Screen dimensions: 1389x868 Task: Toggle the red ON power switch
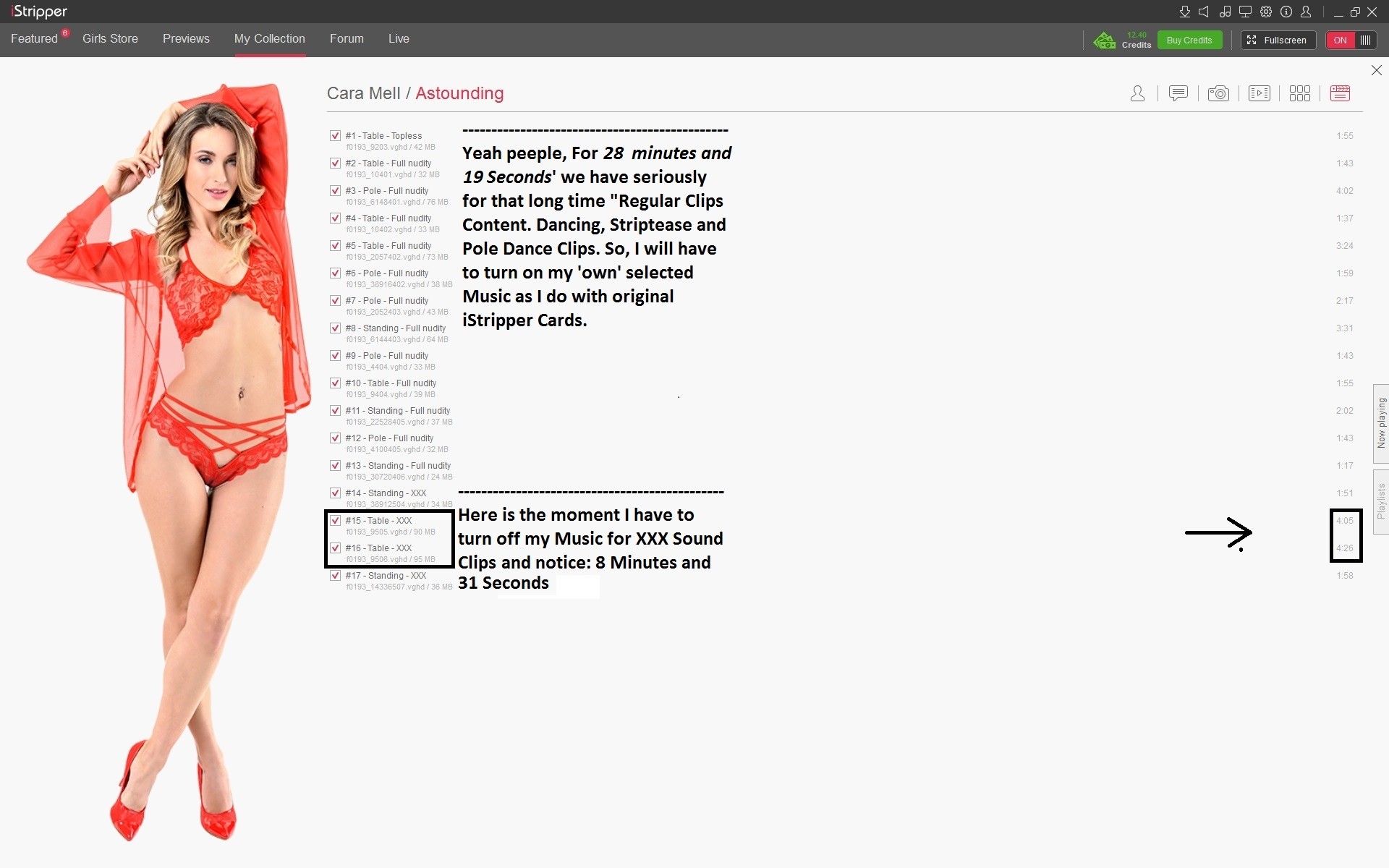tap(1351, 40)
